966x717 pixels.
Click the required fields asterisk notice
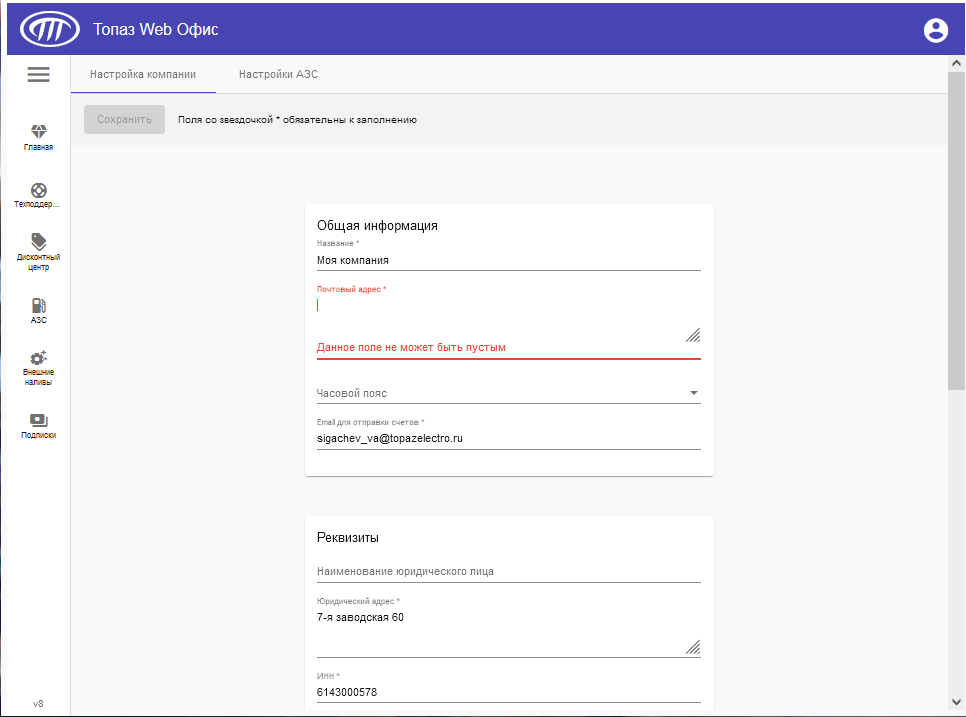(298, 120)
